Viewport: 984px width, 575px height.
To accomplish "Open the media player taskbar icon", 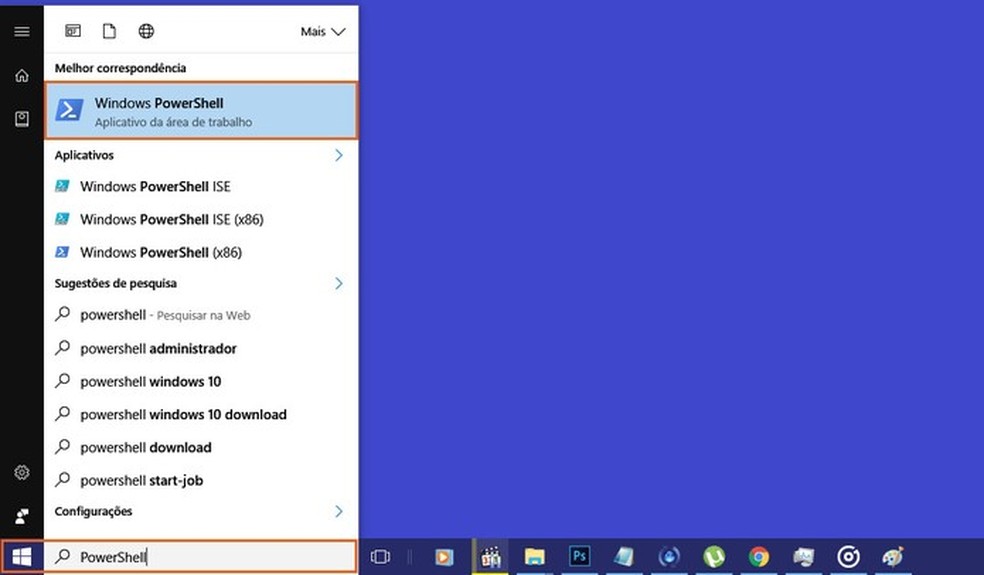I will [444, 557].
